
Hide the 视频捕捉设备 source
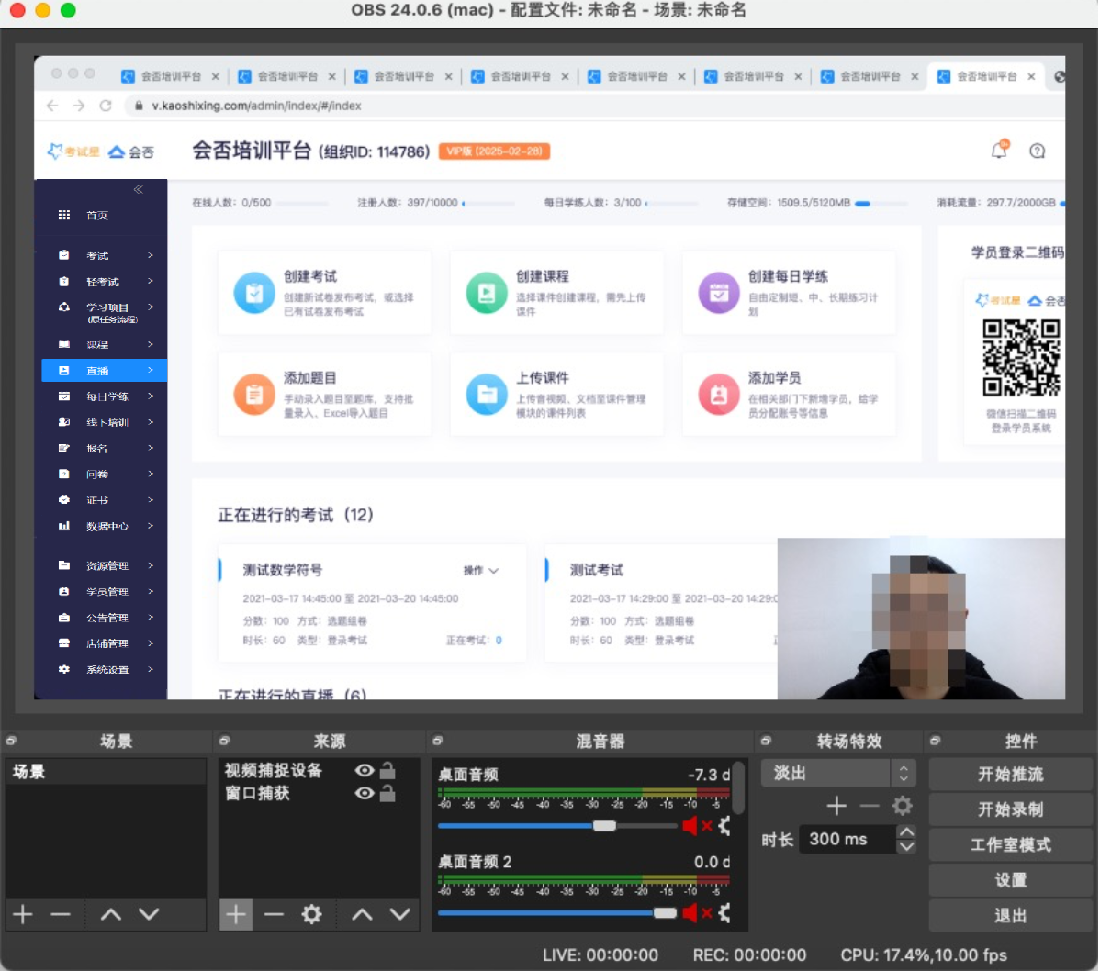(365, 770)
